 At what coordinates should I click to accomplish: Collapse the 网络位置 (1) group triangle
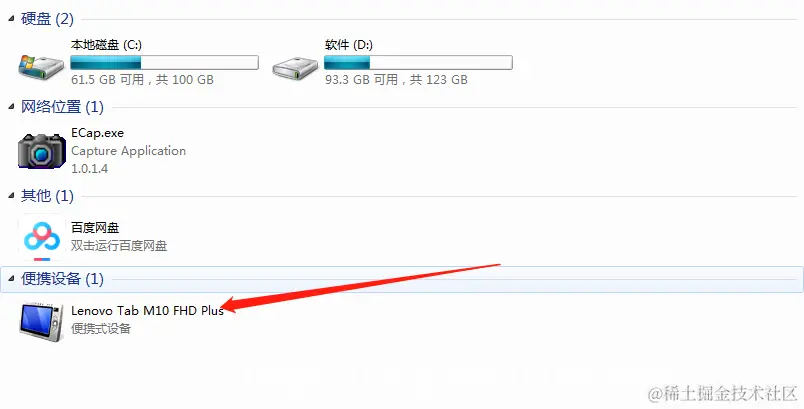pyautogui.click(x=11, y=107)
